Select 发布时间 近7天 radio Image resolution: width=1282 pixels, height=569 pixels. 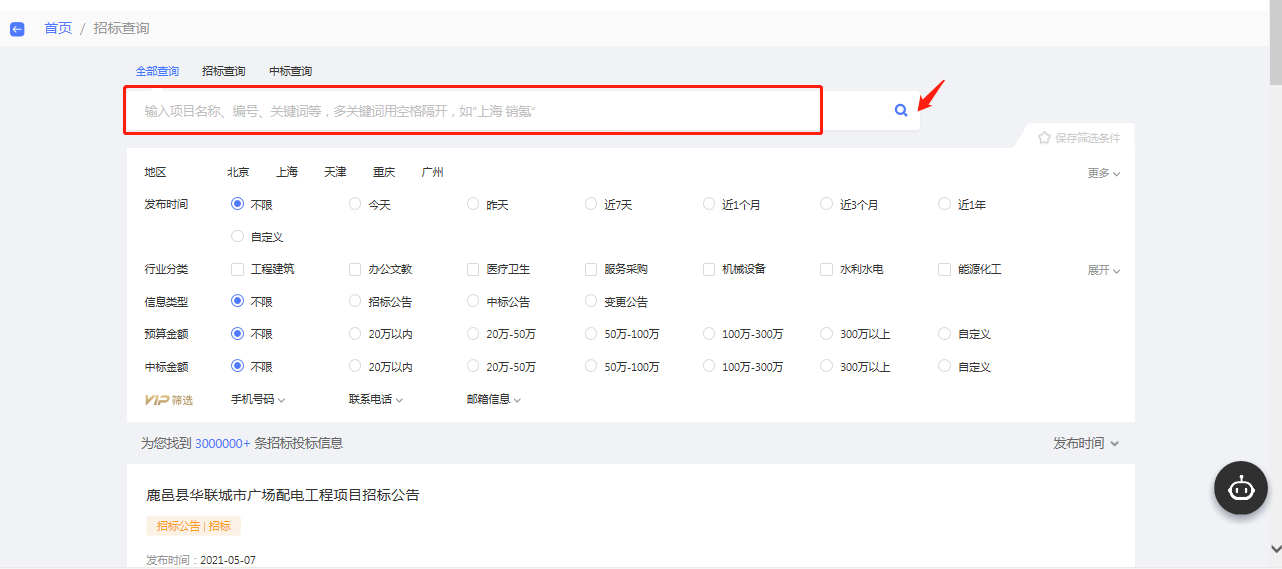point(591,204)
